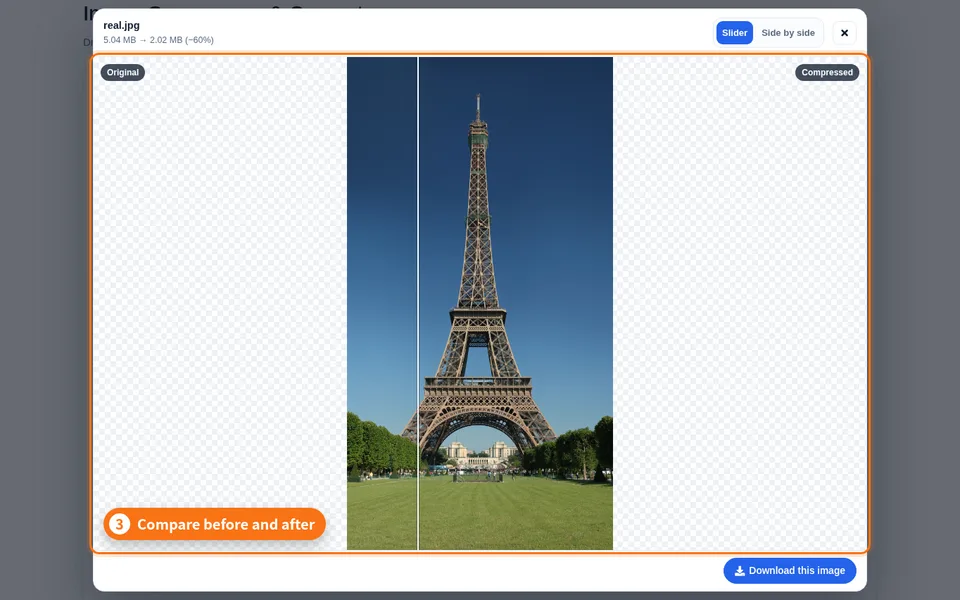Click the real.jpg file name

pyautogui.click(x=121, y=25)
